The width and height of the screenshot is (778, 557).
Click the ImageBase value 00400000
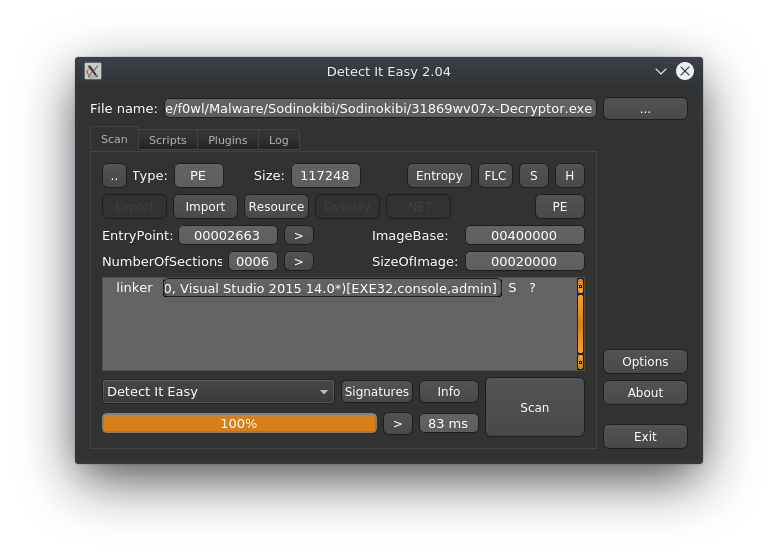click(524, 235)
